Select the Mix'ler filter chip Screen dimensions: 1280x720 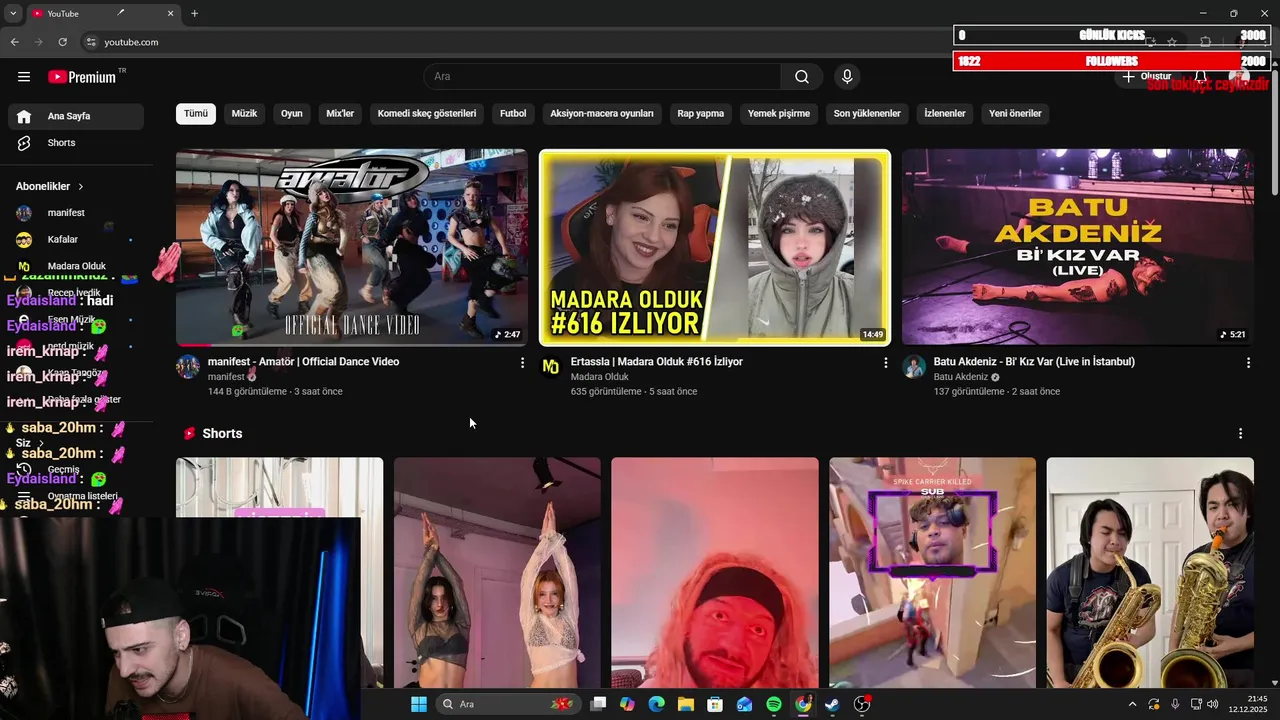coord(340,114)
